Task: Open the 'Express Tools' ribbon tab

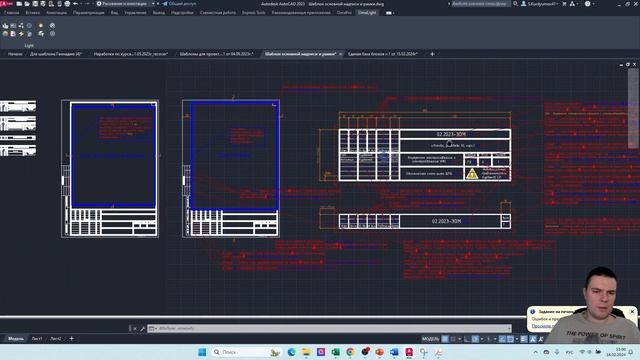Action: tap(254, 13)
